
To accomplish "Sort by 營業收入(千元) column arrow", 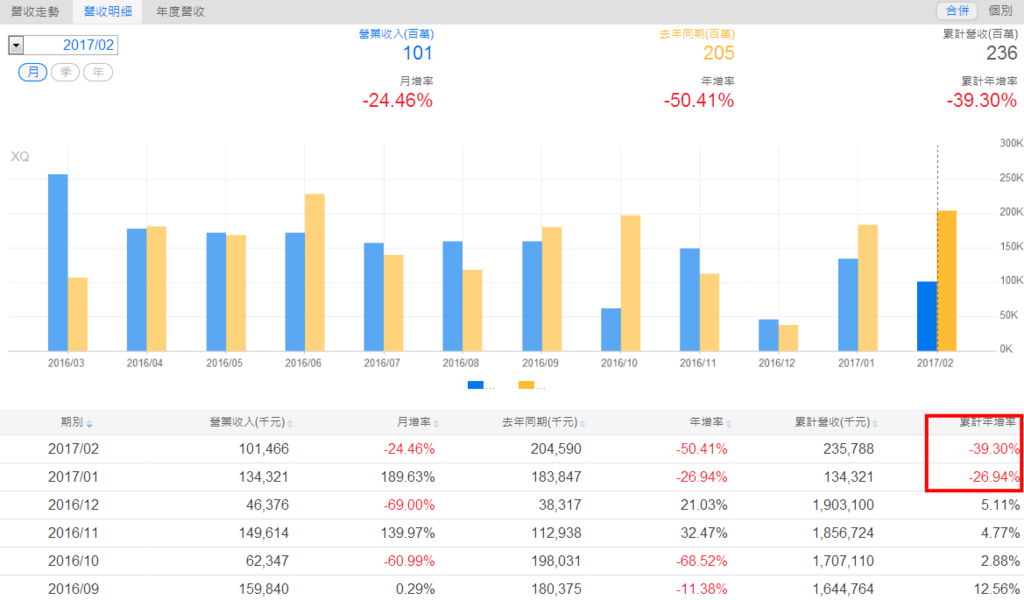I will (290, 424).
